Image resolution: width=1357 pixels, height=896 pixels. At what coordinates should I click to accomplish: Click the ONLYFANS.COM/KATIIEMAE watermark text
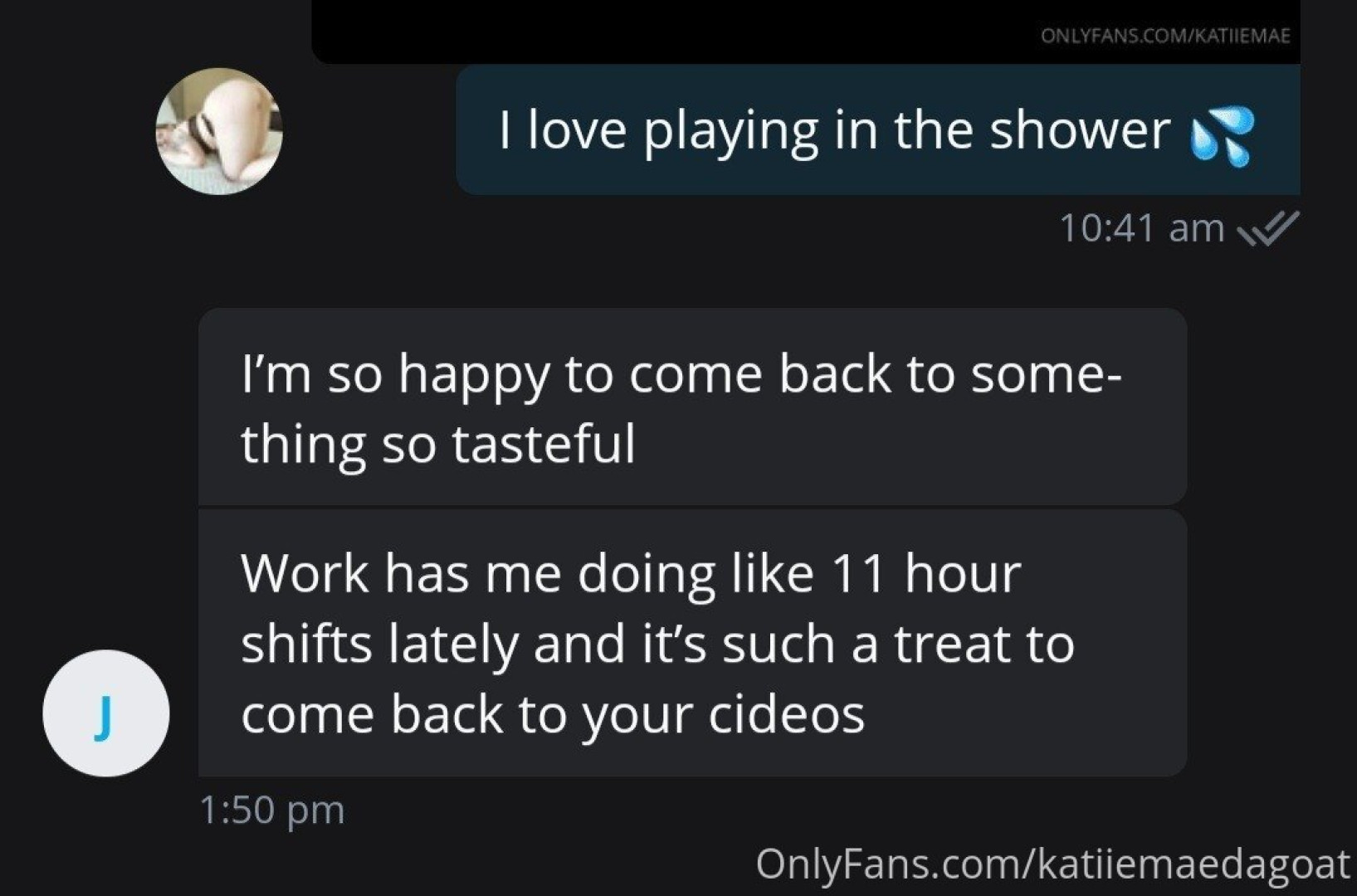coord(1165,36)
